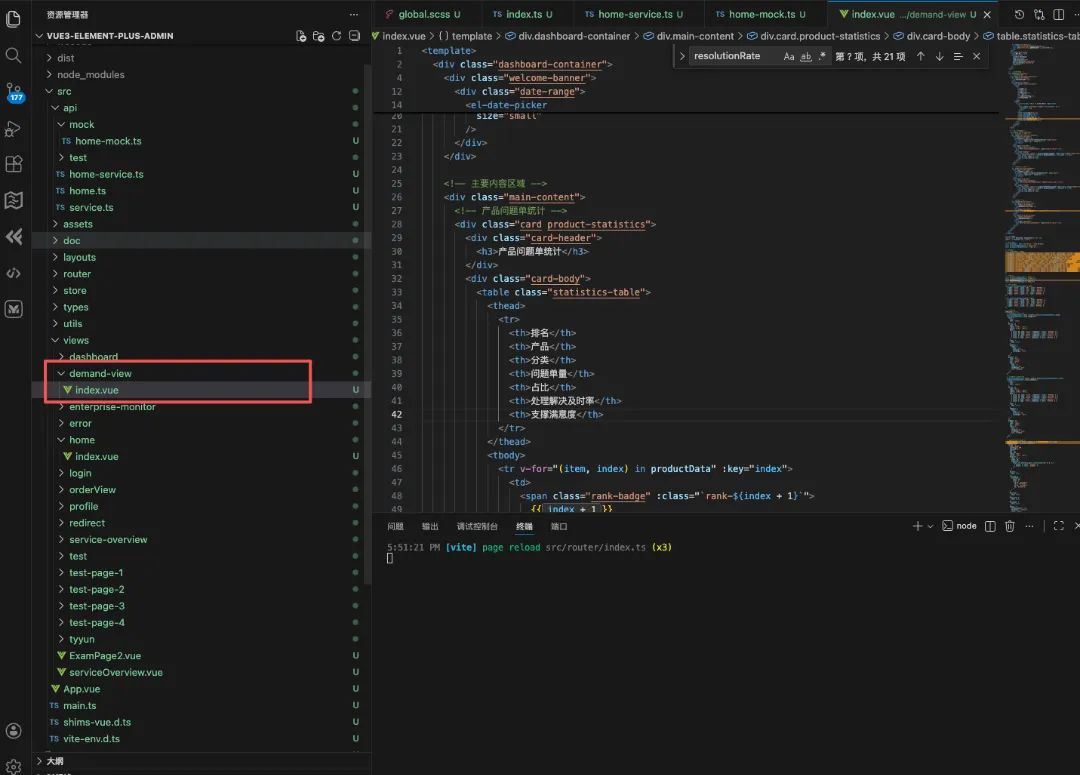The height and width of the screenshot is (775, 1080).
Task: Split the terminal panel
Action: pyautogui.click(x=990, y=526)
